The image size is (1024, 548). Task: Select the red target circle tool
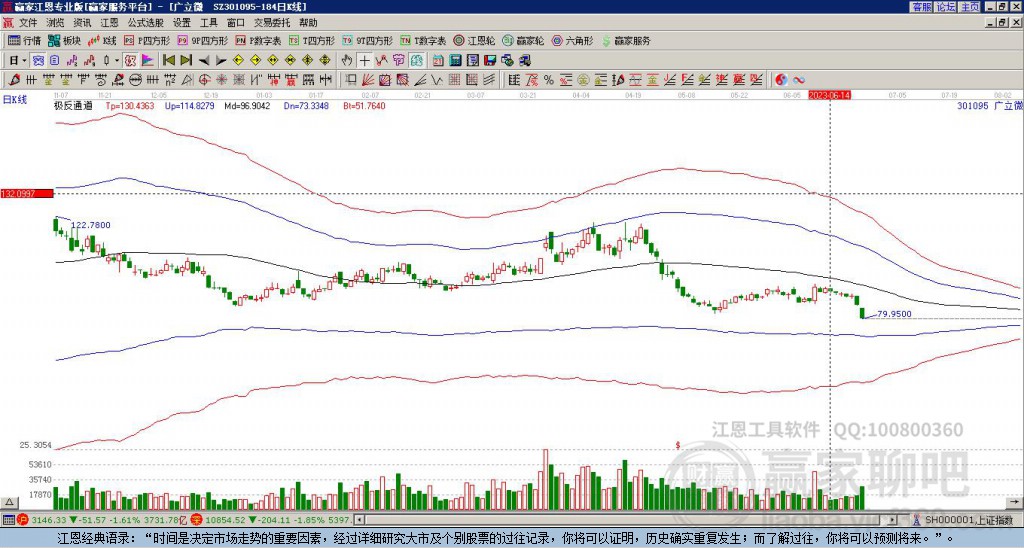click(x=204, y=80)
